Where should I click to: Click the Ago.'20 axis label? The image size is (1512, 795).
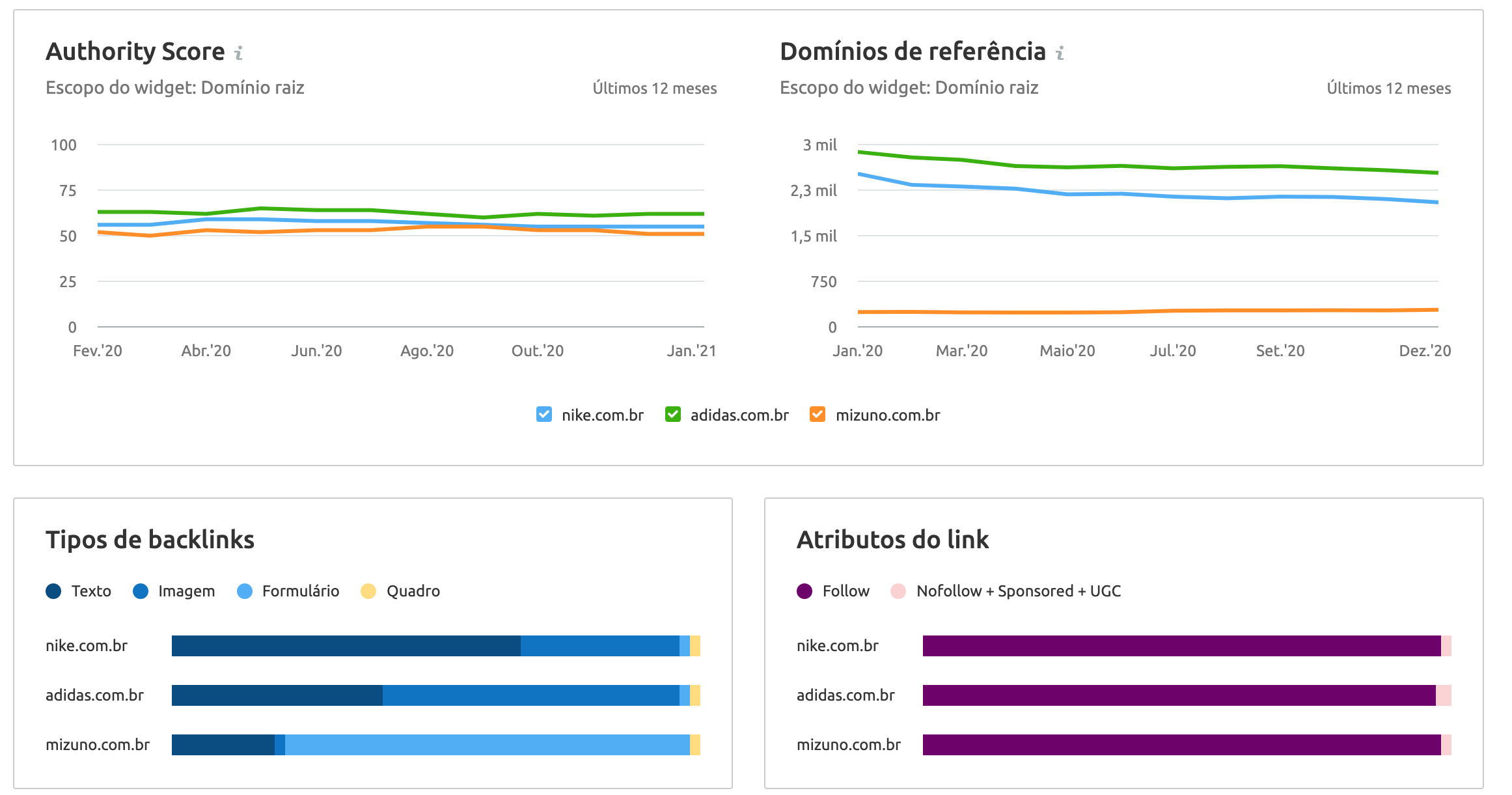point(427,351)
